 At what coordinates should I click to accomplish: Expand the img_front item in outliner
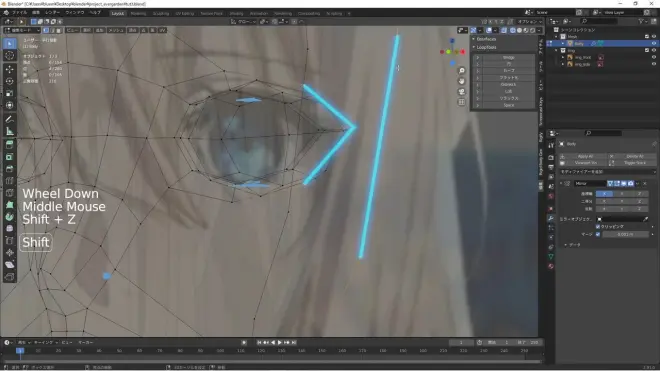563,57
